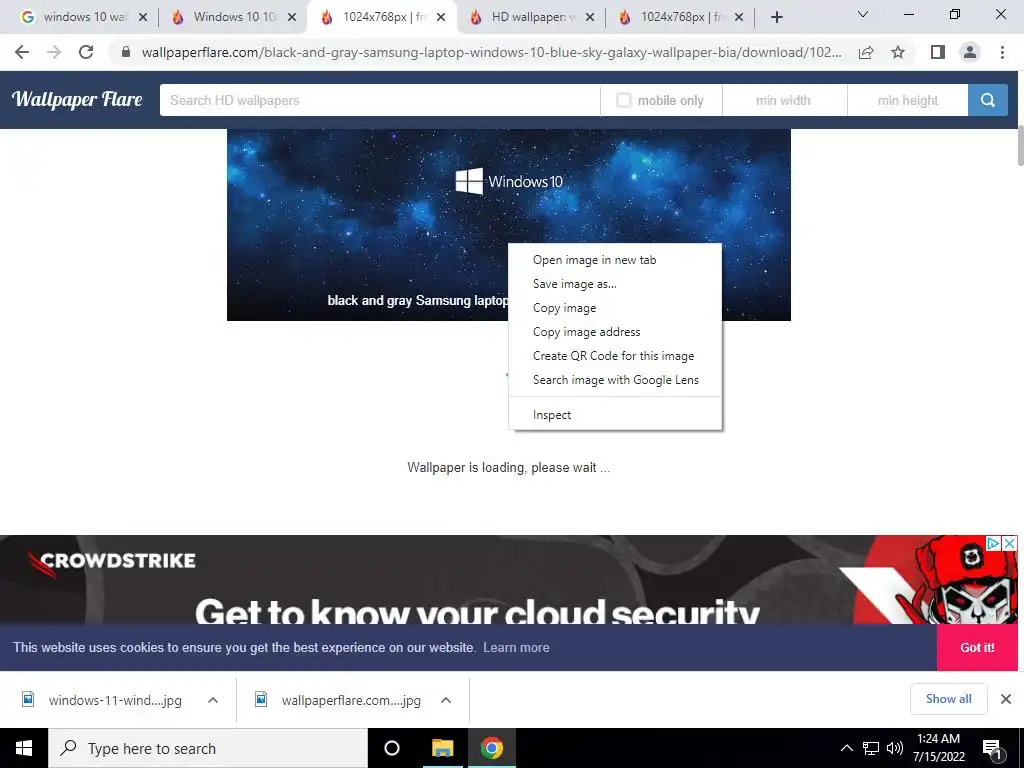Screen dimensions: 1024x768
Task: Open Chrome's three-dot menu
Action: tap(1002, 52)
